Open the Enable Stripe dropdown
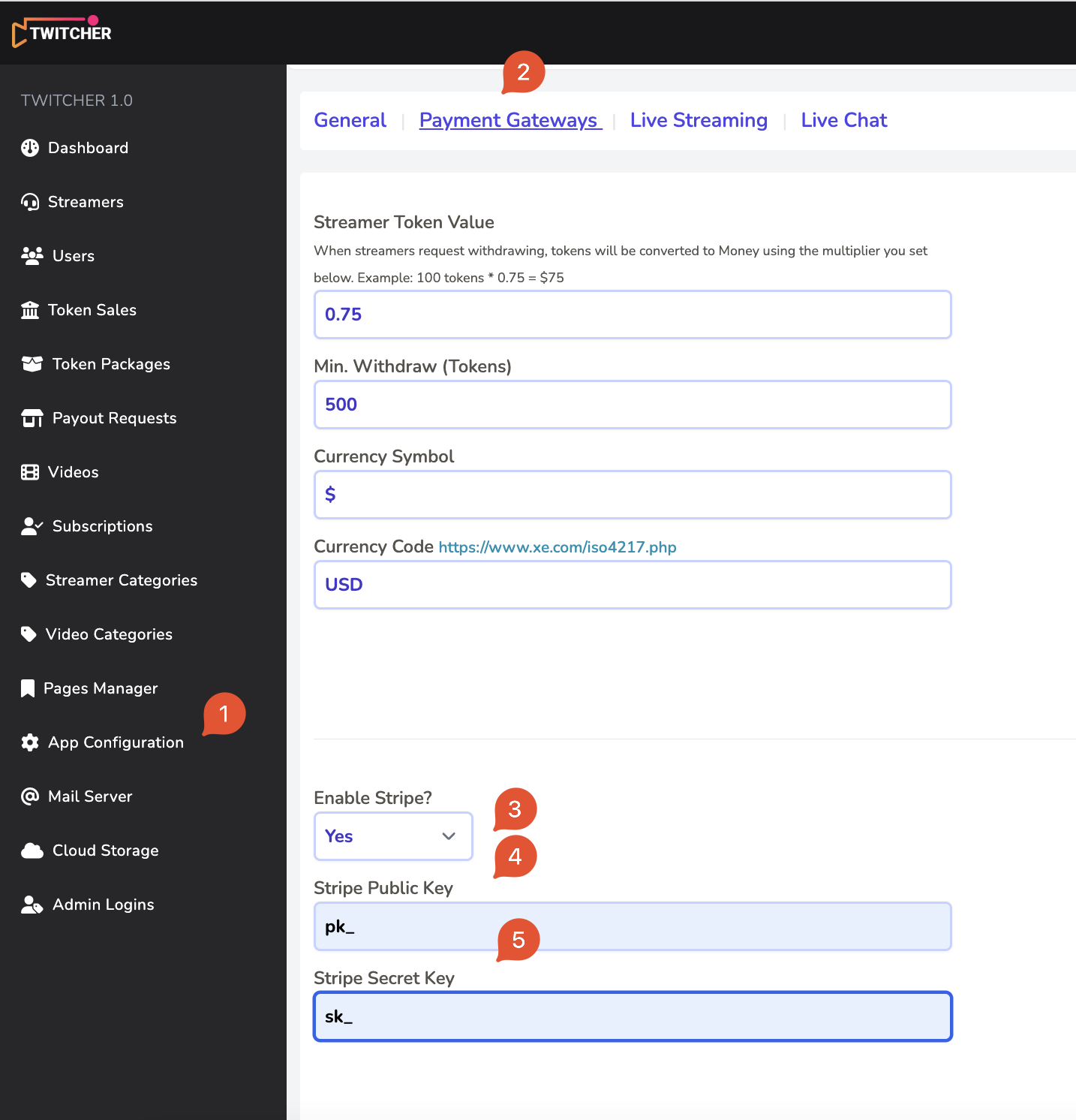Image resolution: width=1076 pixels, height=1120 pixels. (393, 836)
